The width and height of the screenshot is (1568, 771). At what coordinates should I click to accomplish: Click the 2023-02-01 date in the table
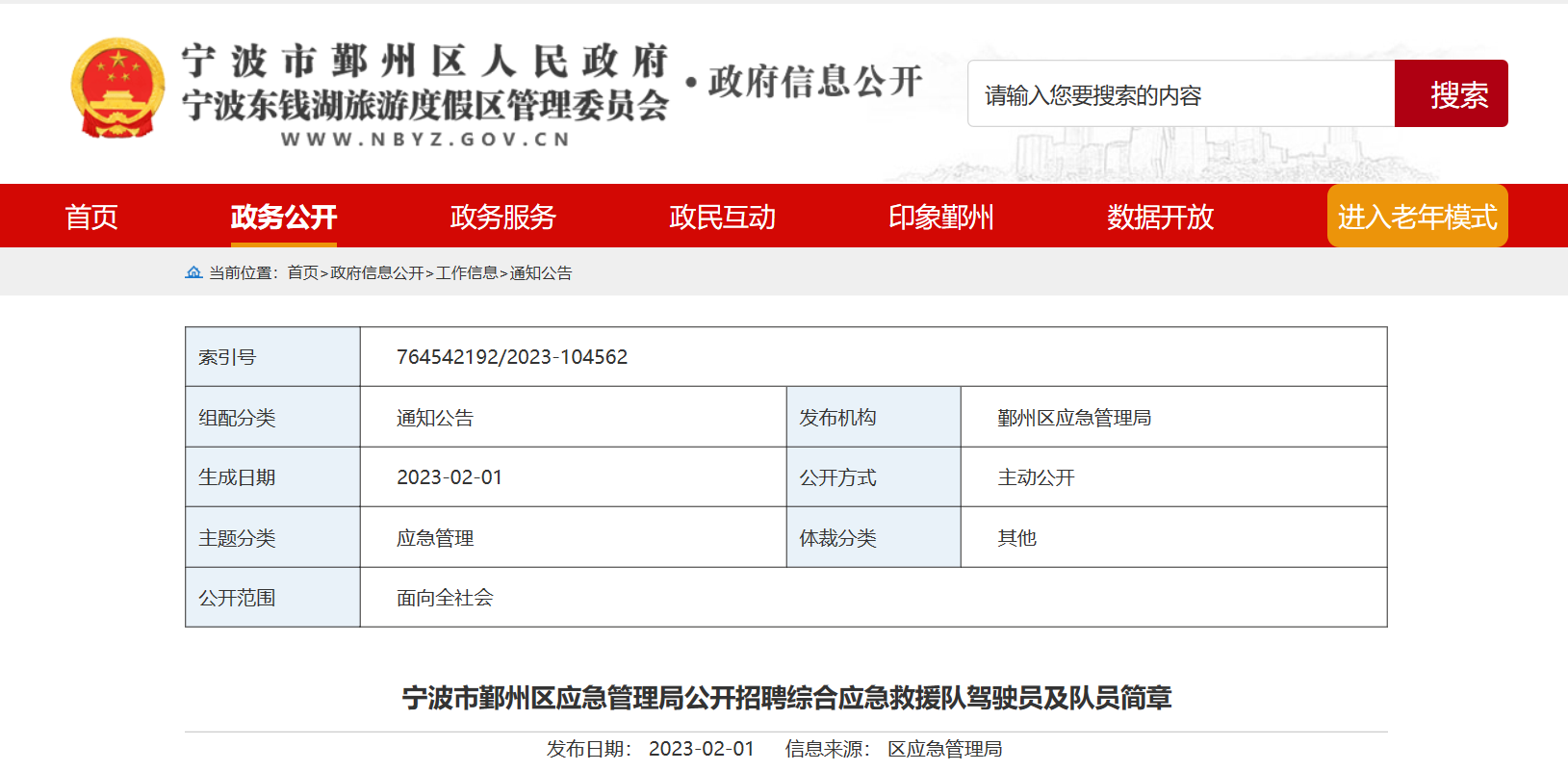pos(450,477)
